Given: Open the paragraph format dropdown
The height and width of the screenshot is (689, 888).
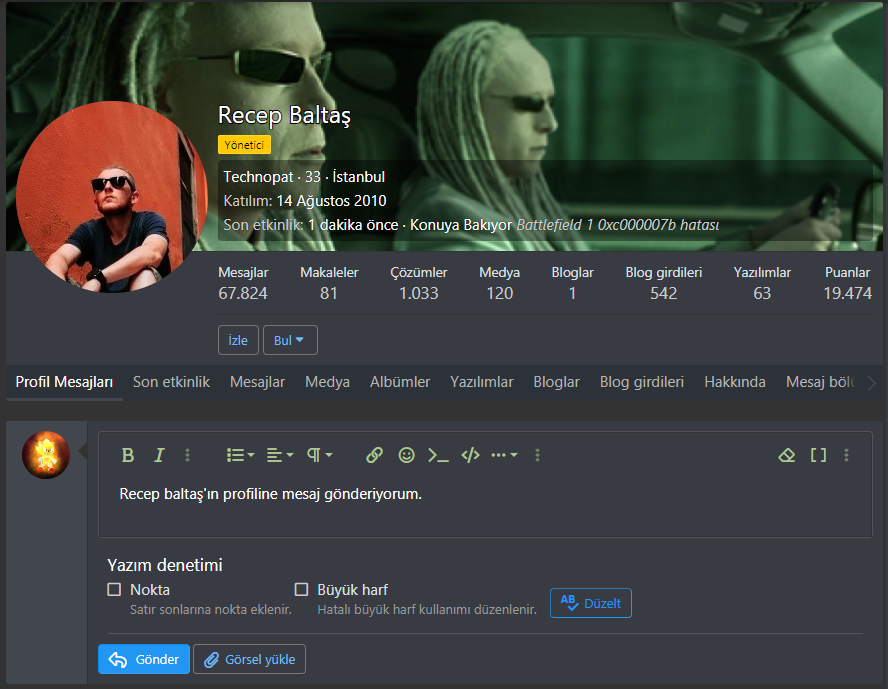Looking at the screenshot, I should [x=319, y=455].
